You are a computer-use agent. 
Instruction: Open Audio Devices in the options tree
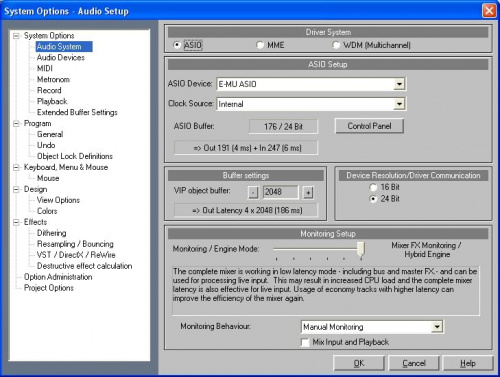point(61,58)
